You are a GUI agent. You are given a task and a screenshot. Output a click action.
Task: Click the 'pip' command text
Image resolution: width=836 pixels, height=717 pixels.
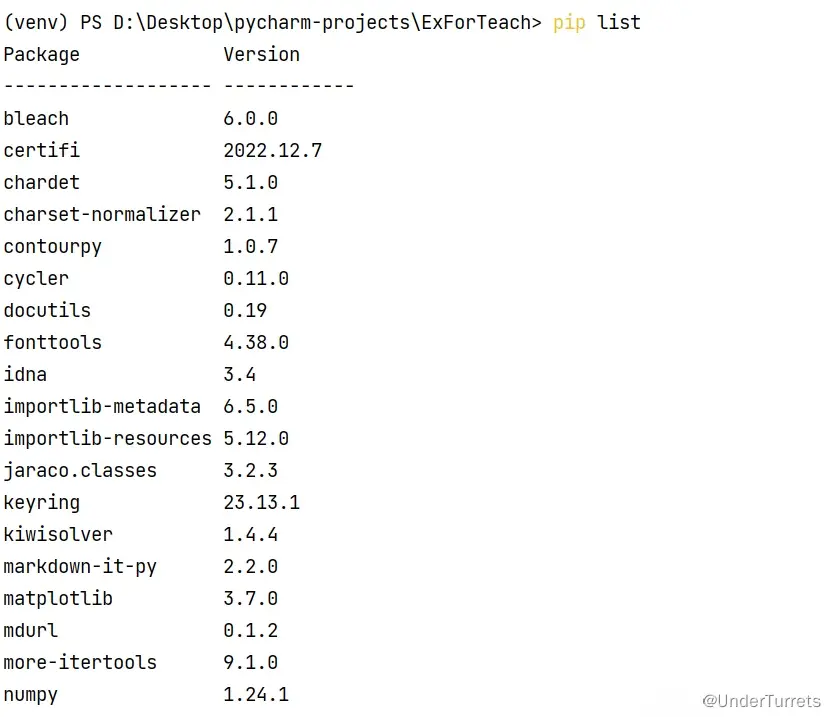[569, 22]
